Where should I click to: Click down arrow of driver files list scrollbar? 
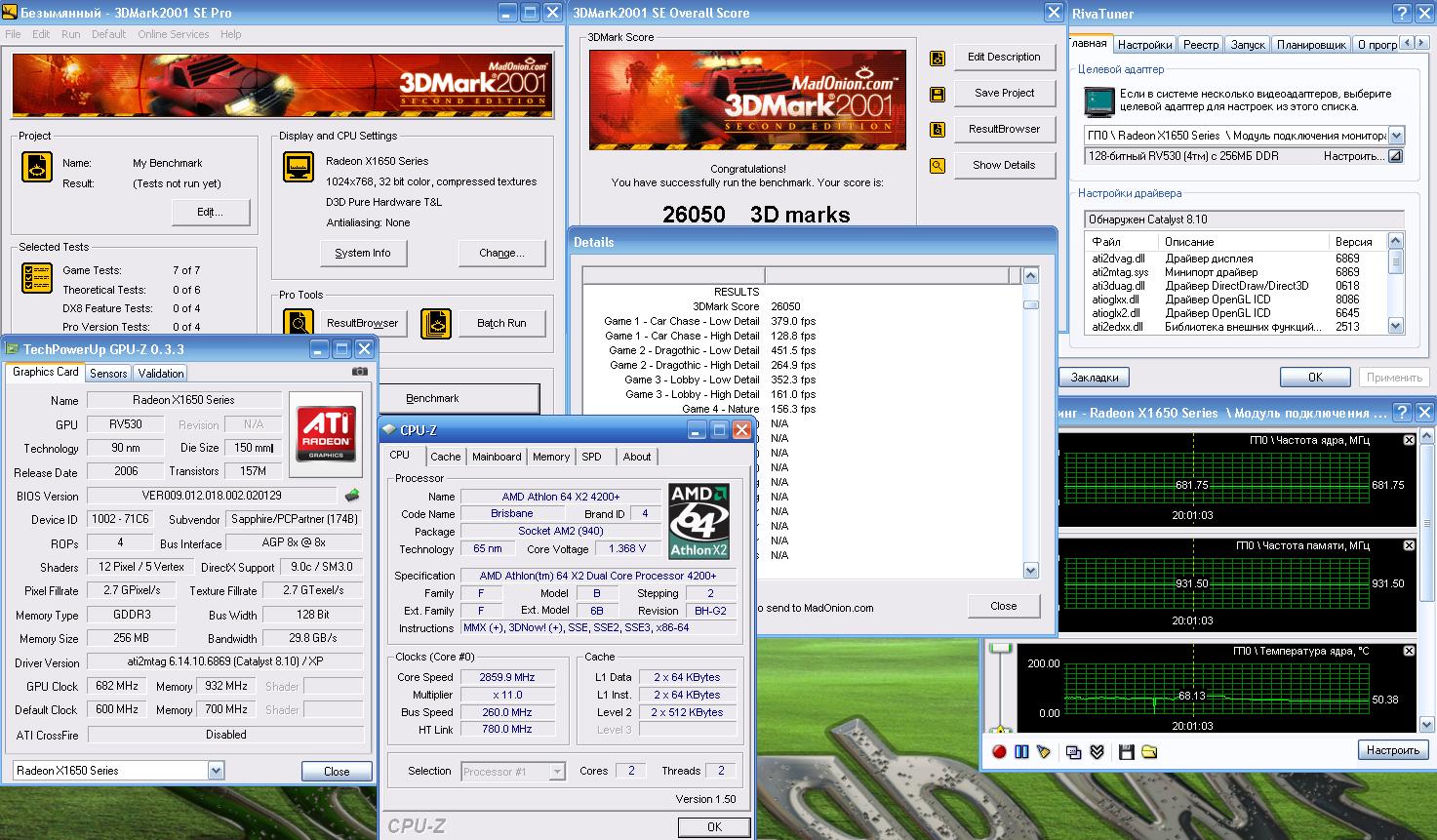tap(1396, 326)
